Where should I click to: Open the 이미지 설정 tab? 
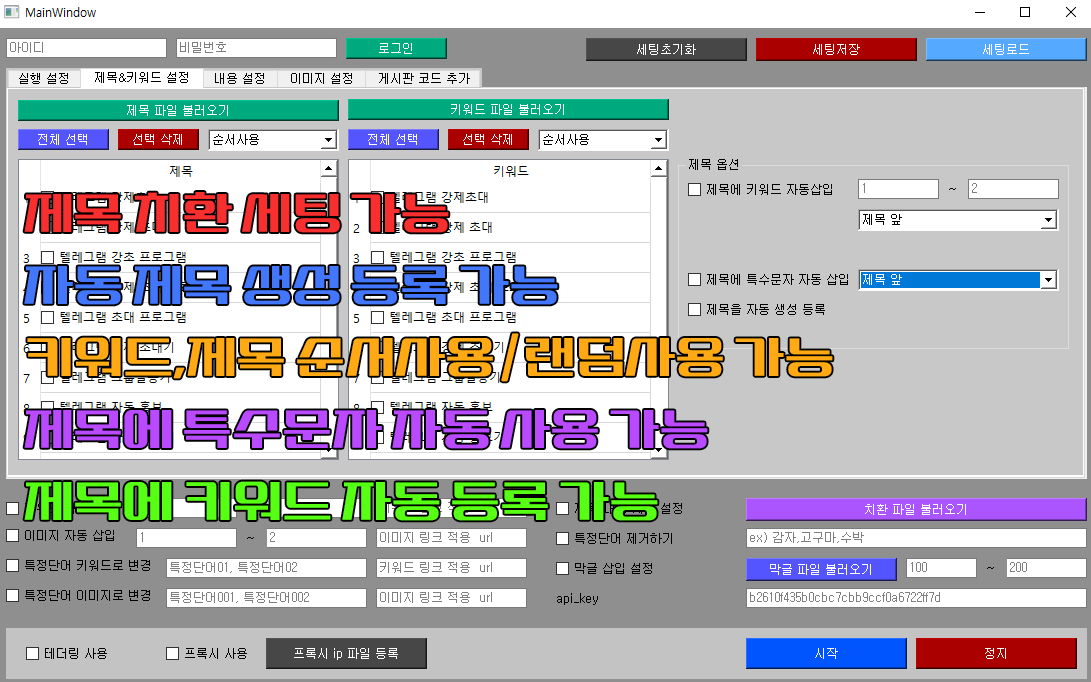[321, 78]
